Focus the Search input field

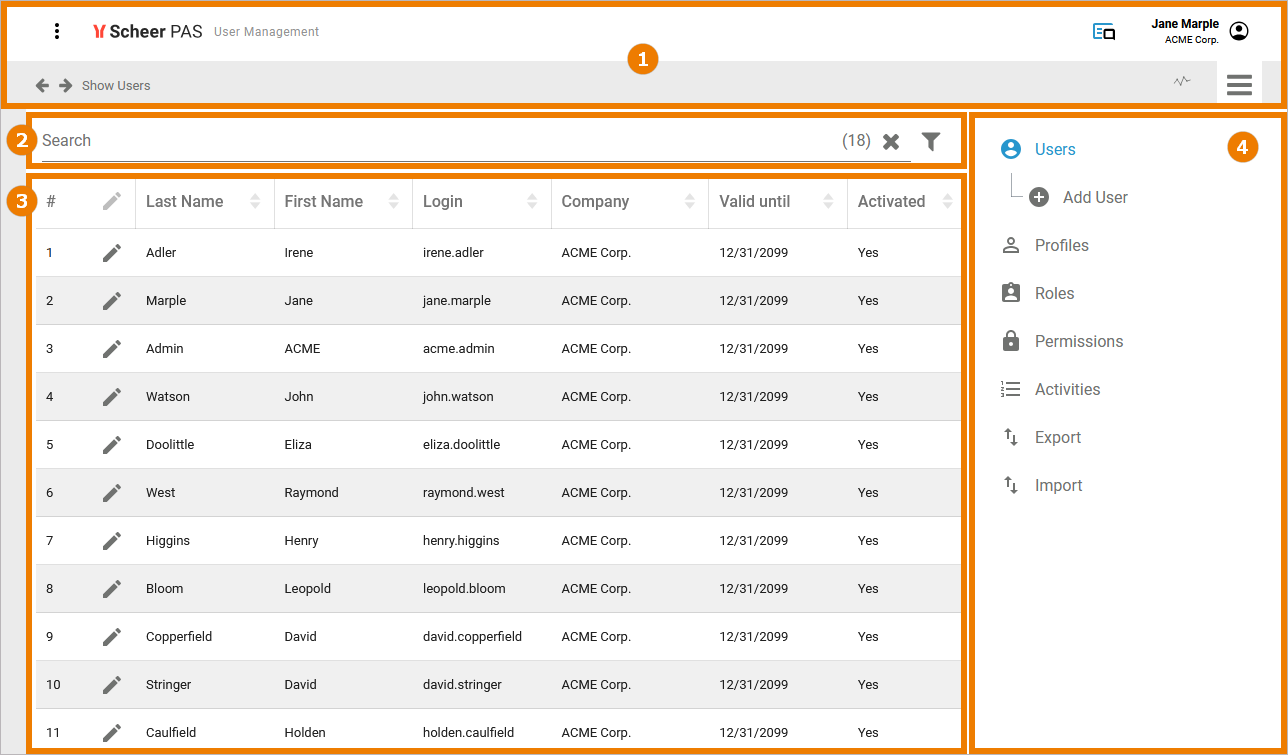430,141
